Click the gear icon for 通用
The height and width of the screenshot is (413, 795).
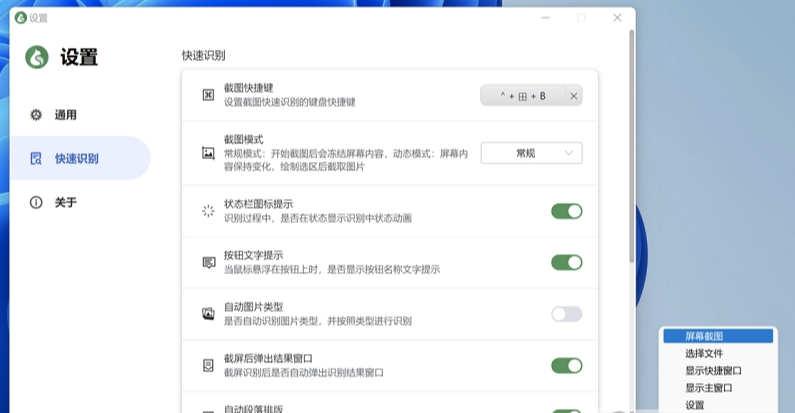[x=36, y=115]
